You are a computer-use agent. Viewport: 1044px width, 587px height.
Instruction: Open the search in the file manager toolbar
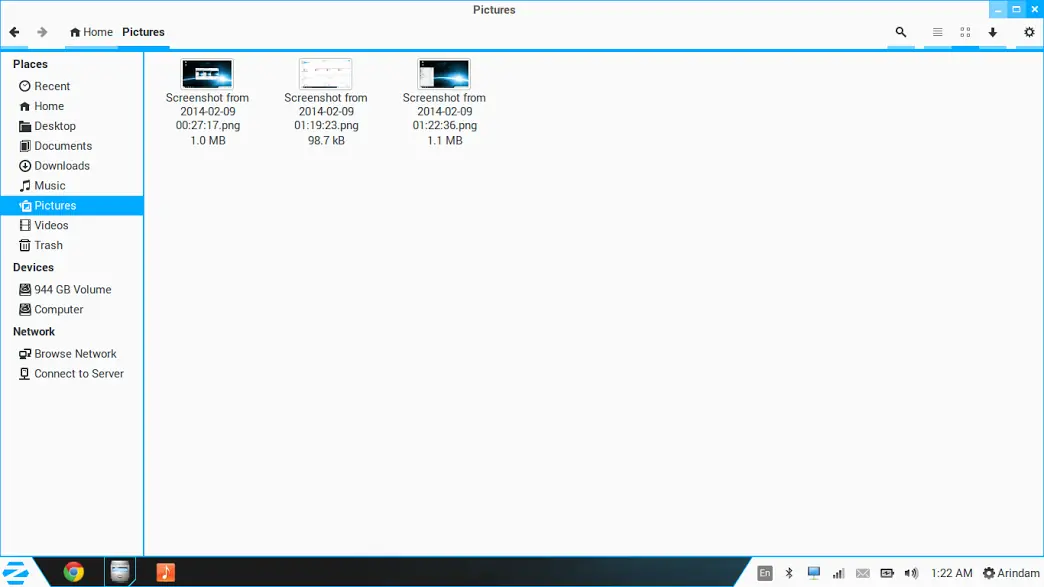(x=900, y=32)
